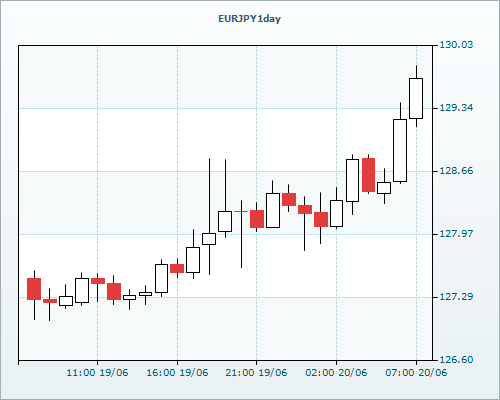Click the EURJPY1day chart title

tap(249, 19)
